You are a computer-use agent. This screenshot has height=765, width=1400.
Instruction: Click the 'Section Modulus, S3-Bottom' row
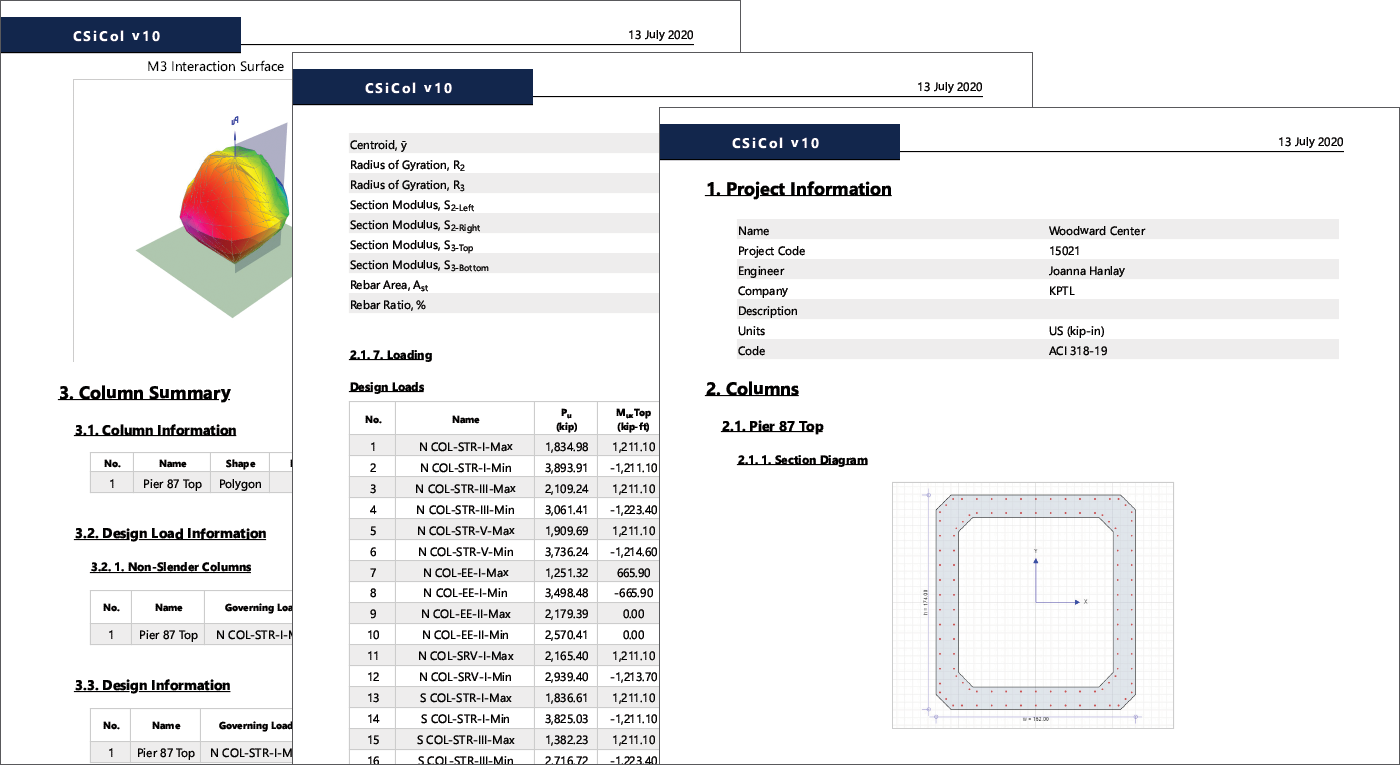(504, 265)
